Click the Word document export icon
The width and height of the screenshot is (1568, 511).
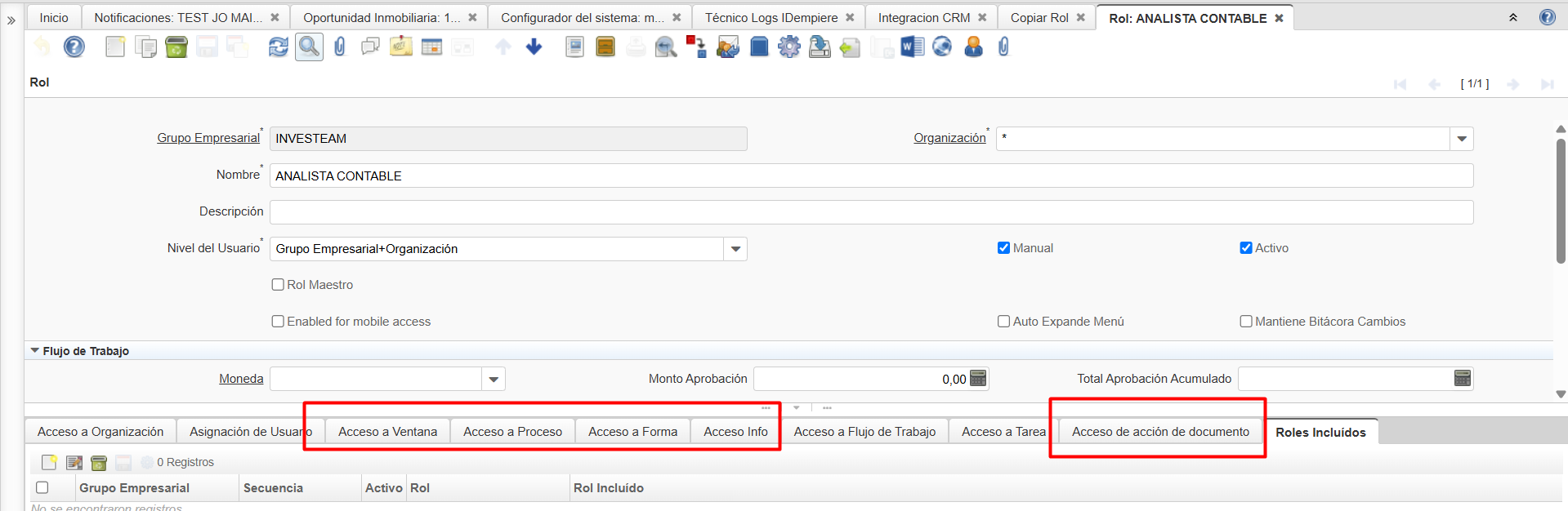(912, 47)
